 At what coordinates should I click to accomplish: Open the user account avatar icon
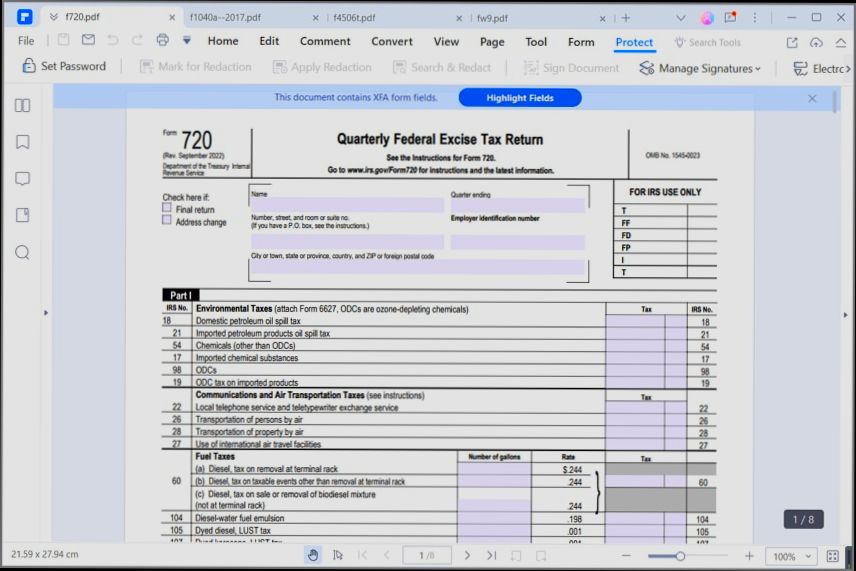(707, 18)
